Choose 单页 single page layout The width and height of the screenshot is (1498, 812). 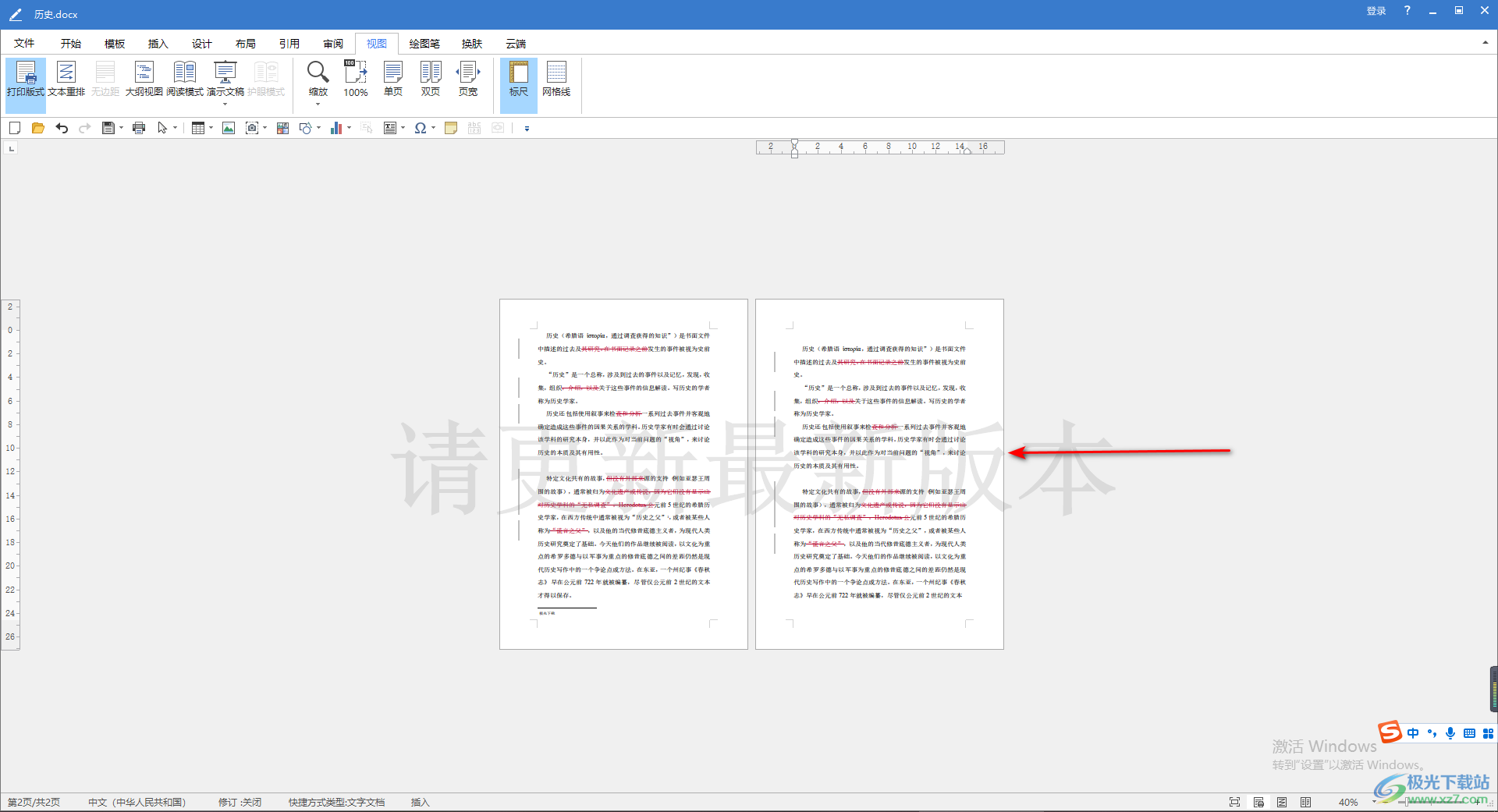tap(393, 80)
